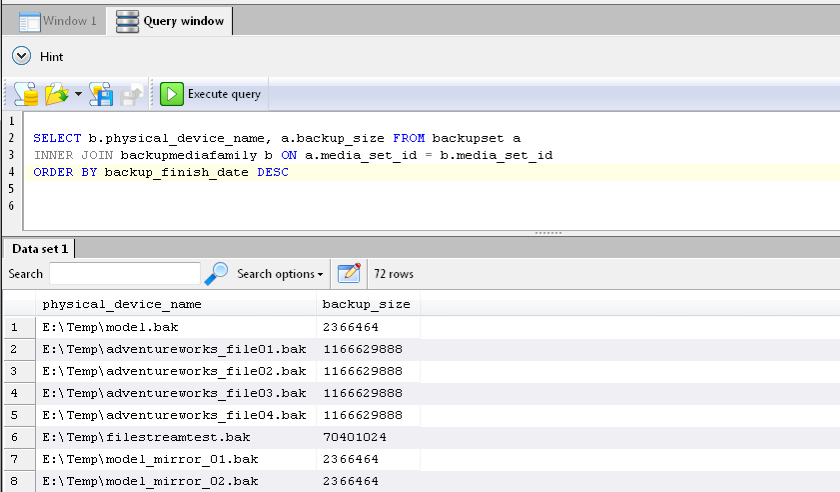840x492 pixels.
Task: Click the save query floppy disk icon
Action: [101, 94]
